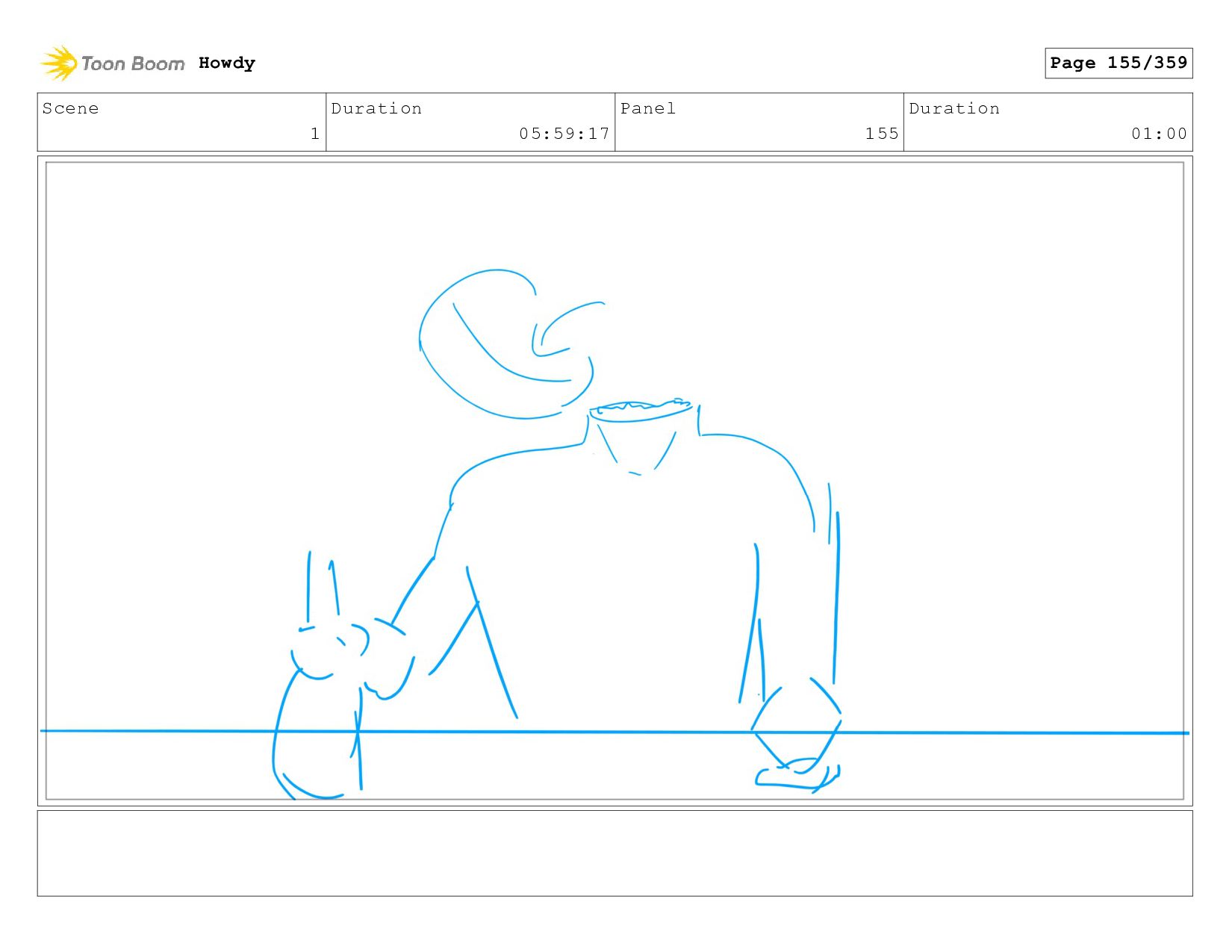
Task: Click the panel duration value '01:00'
Action: (1159, 134)
